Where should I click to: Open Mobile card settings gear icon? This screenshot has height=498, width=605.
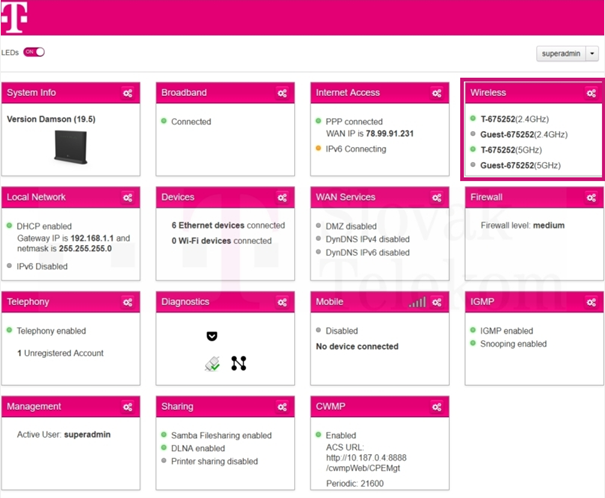(437, 302)
